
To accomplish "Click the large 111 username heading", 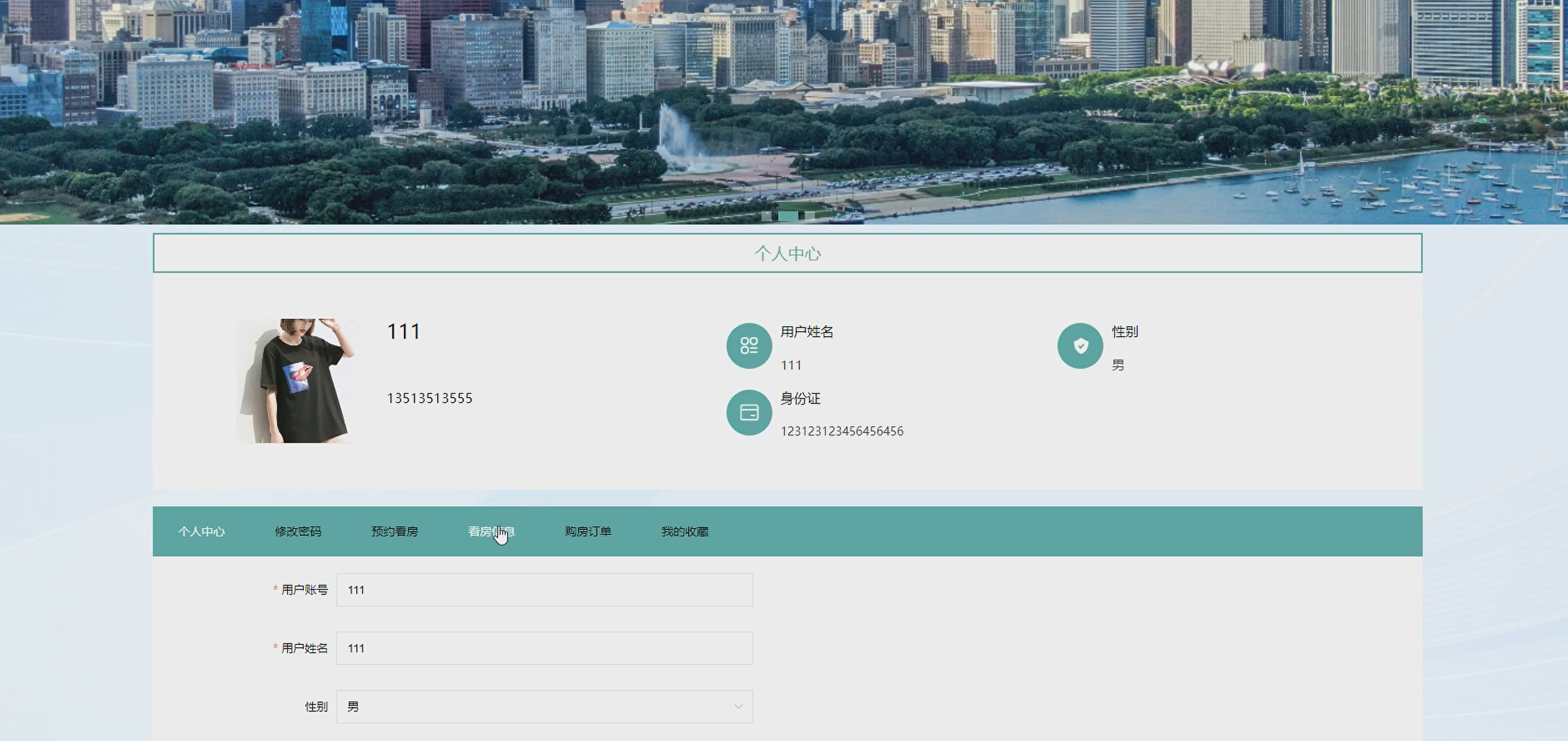I will [404, 331].
